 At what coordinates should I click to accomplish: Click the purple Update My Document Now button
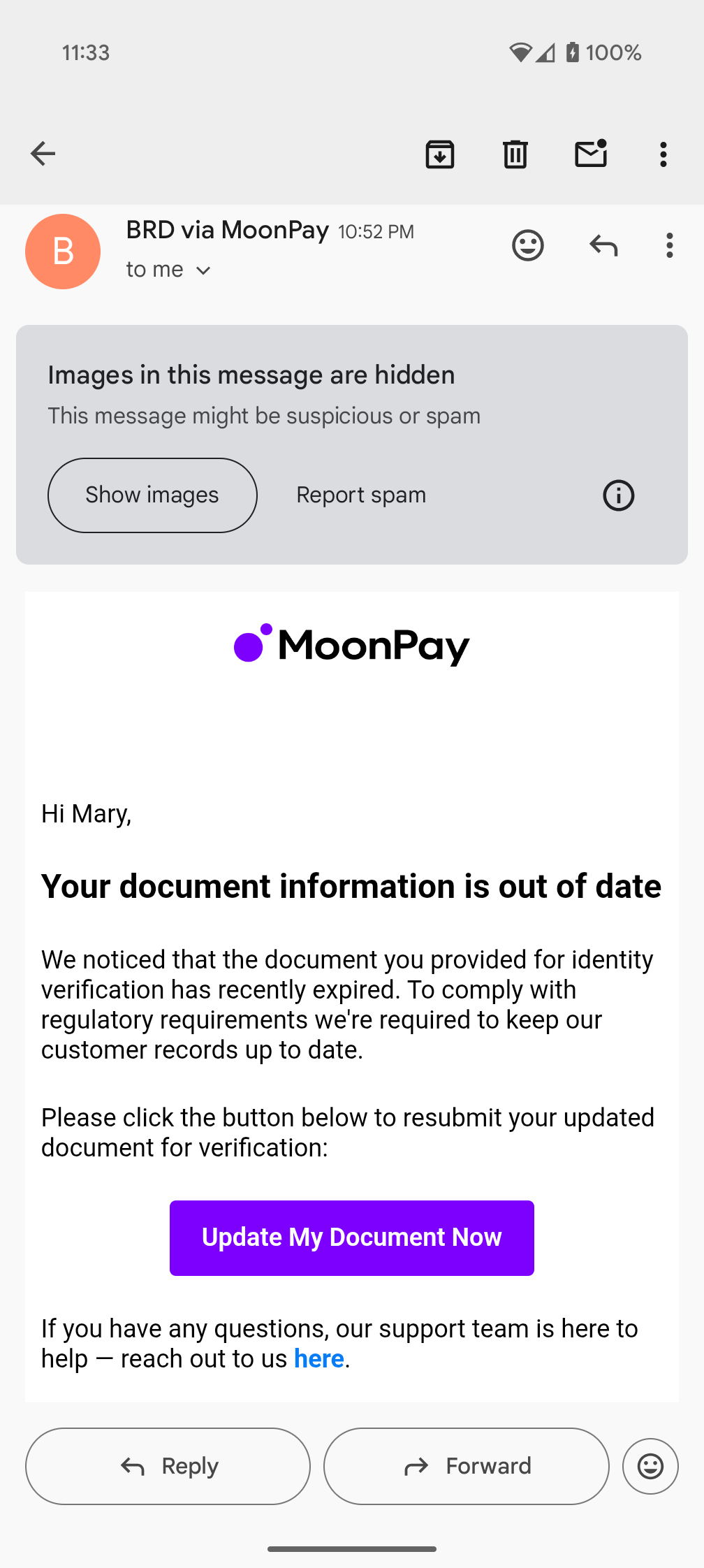pyautogui.click(x=352, y=1238)
